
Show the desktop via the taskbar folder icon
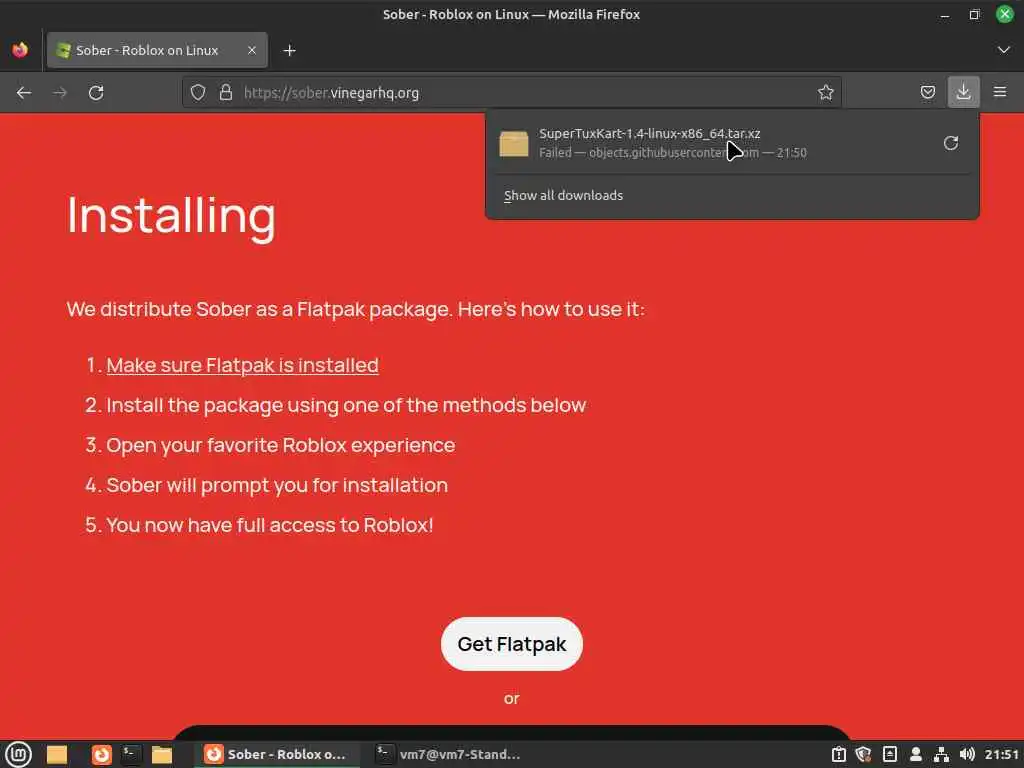(57, 754)
